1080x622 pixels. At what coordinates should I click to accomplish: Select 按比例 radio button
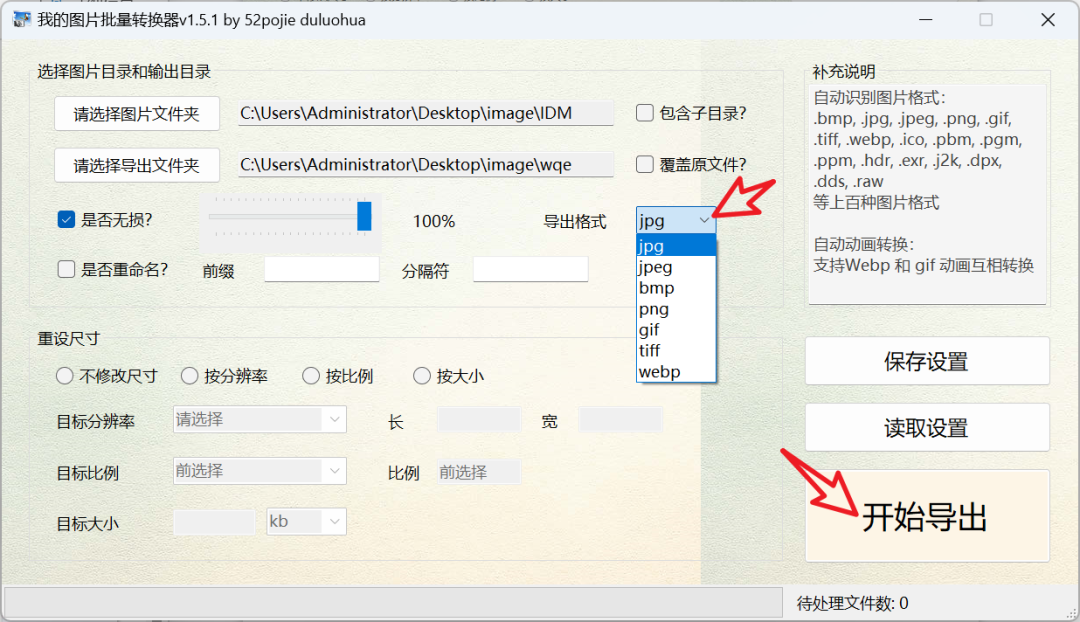[311, 376]
